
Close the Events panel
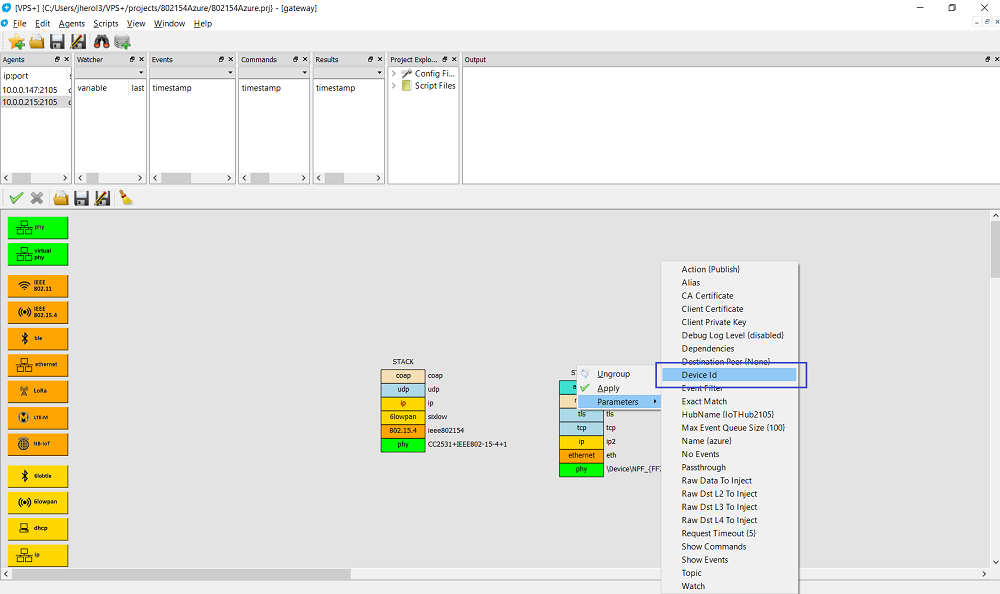pos(230,59)
